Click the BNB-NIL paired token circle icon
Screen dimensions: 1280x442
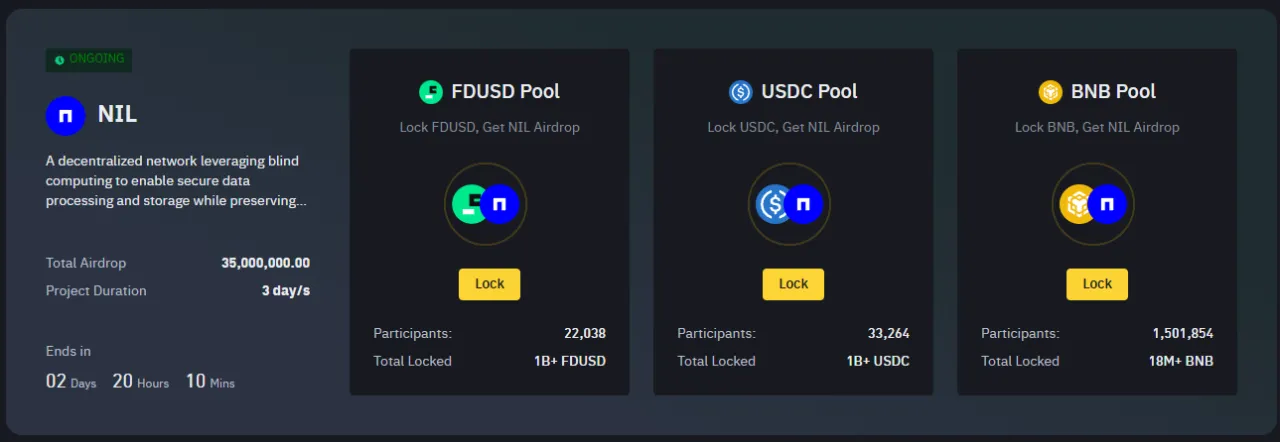(x=1094, y=204)
